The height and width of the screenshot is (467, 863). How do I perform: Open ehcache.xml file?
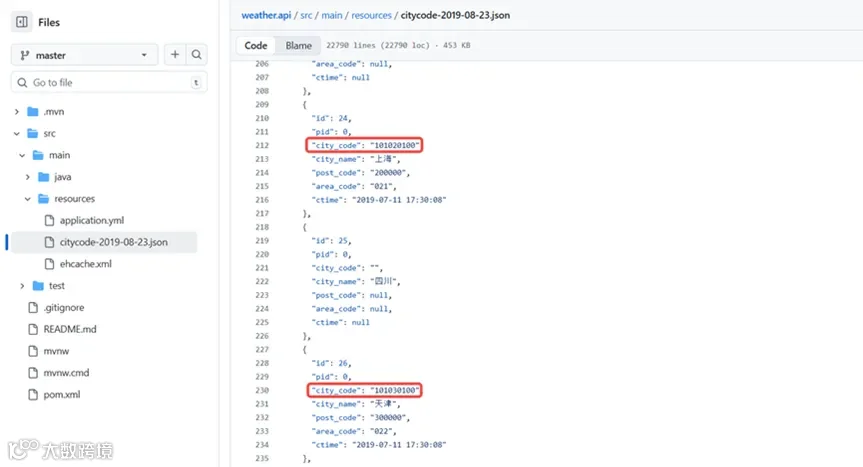[85, 264]
